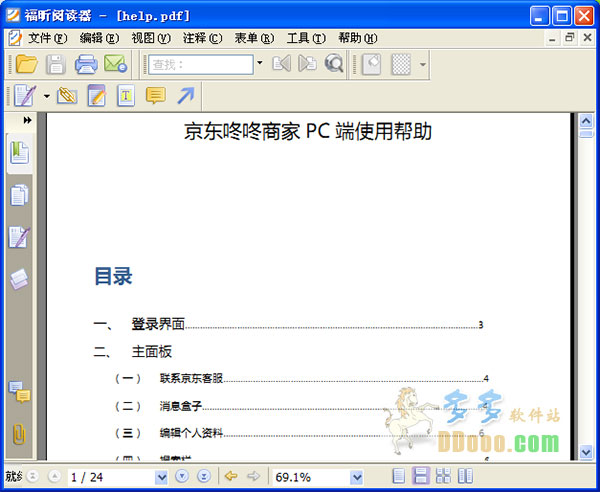Click the 目录 heading text
This screenshot has height=492, width=600.
click(113, 276)
